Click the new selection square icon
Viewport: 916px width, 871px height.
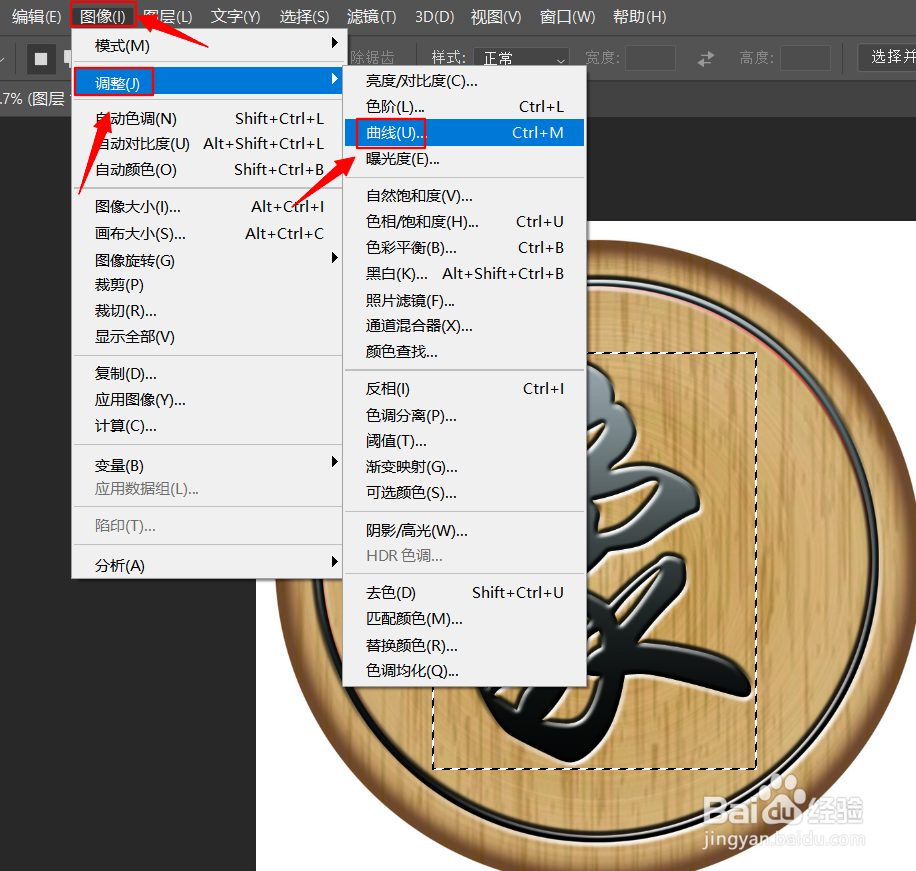pos(40,58)
